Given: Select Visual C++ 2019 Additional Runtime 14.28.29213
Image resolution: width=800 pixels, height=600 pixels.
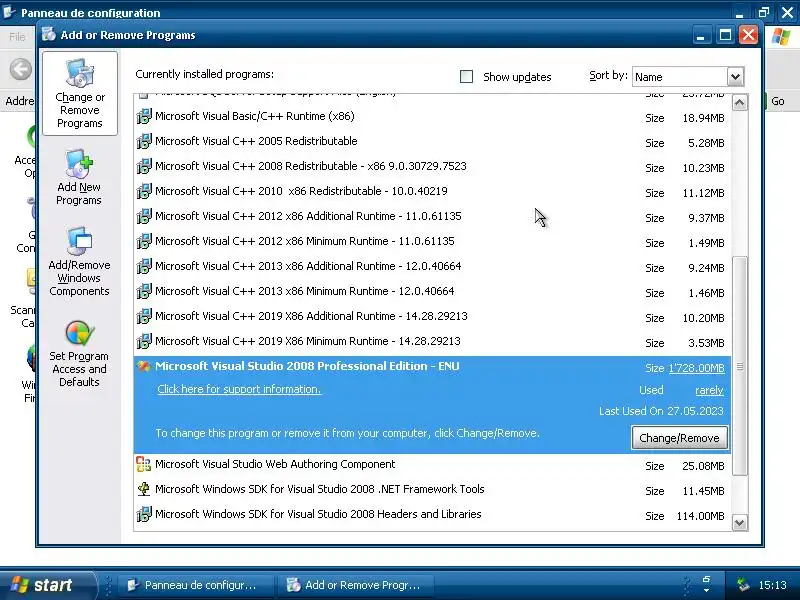Looking at the screenshot, I should pyautogui.click(x=432, y=316).
